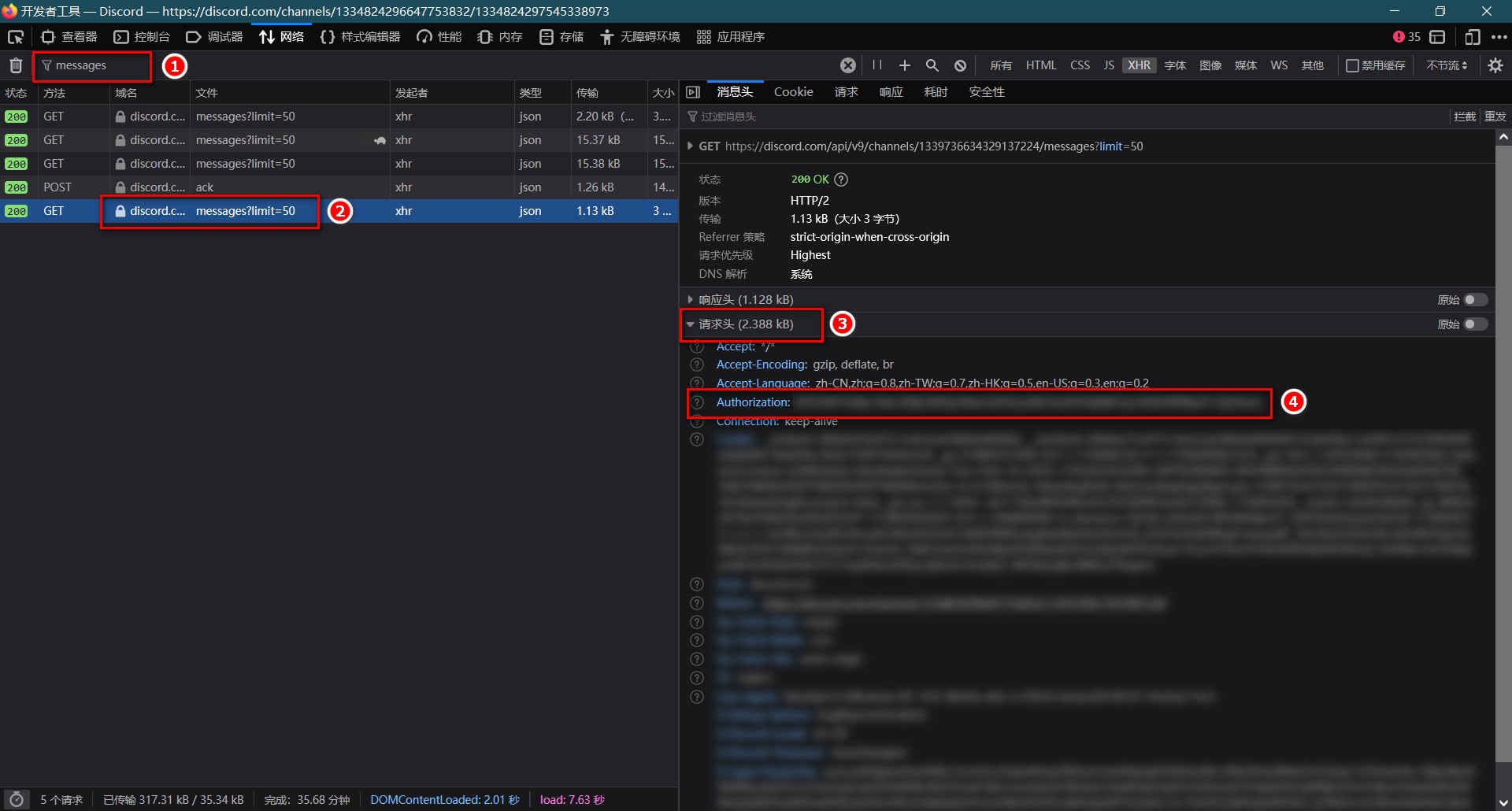Enable the 禁用缓存 checkbox
1512x811 pixels.
pos(1352,65)
